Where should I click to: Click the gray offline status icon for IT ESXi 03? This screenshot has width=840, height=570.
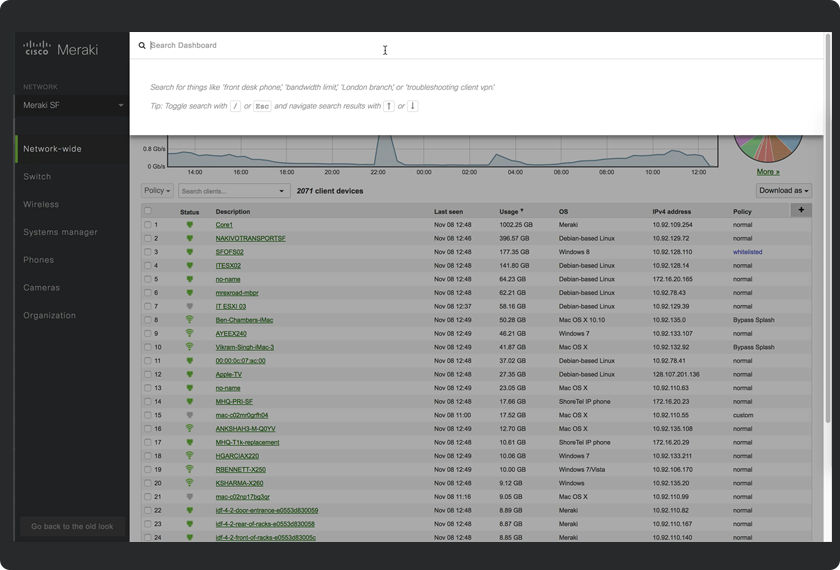(189, 306)
